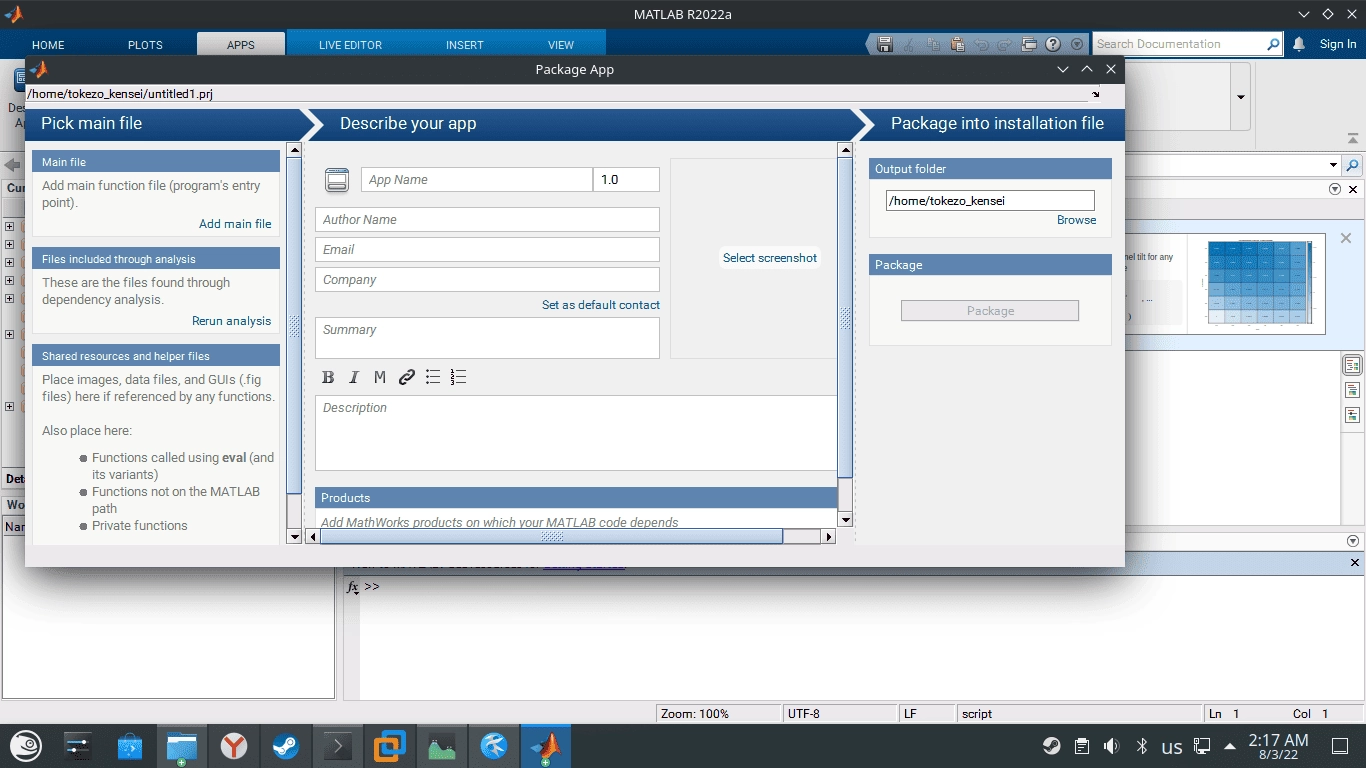Click the App Name field
Image resolution: width=1366 pixels, height=768 pixels.
pos(477,180)
